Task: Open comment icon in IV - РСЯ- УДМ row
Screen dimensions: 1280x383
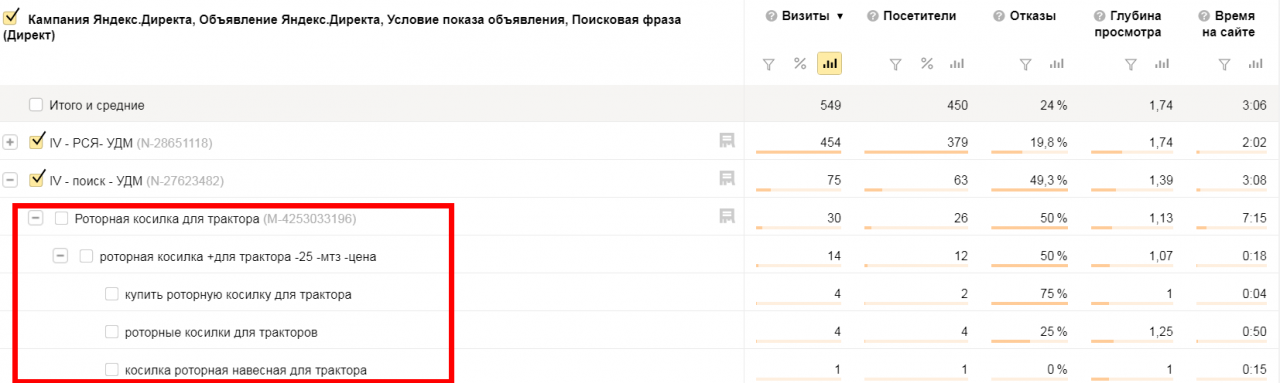Action: point(727,141)
